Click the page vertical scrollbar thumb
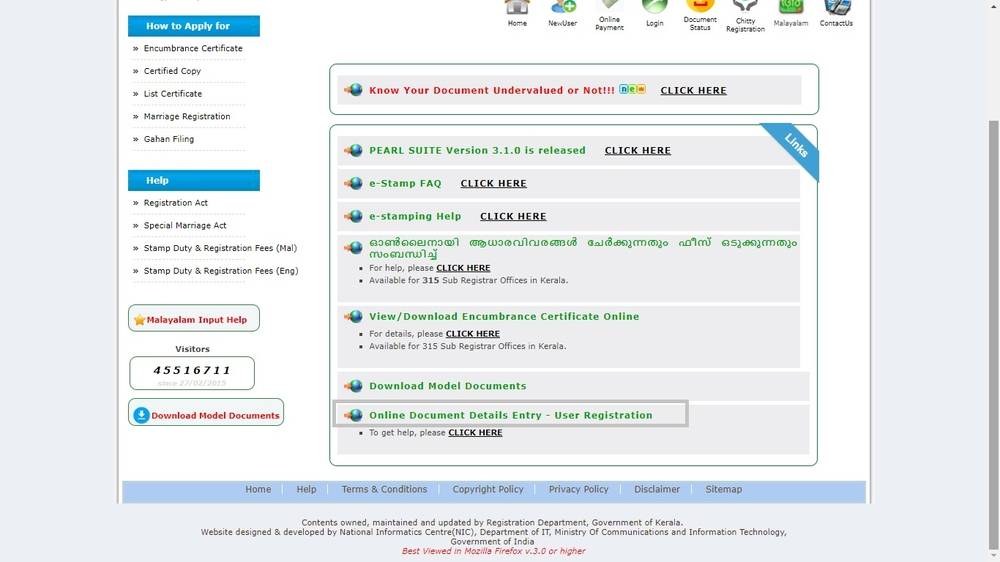The image size is (1000, 562). pyautogui.click(x=994, y=335)
